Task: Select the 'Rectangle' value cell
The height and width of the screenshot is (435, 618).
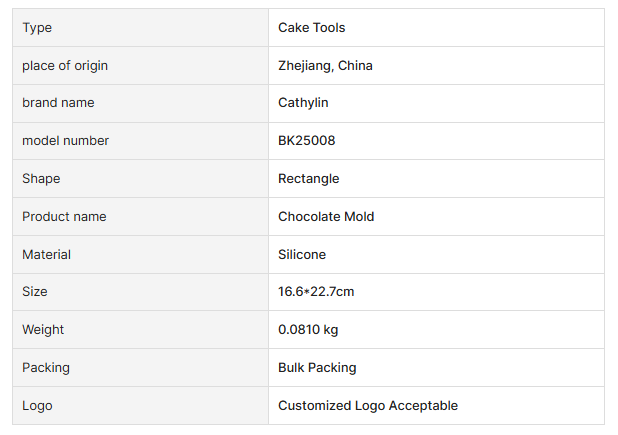Action: click(308, 179)
